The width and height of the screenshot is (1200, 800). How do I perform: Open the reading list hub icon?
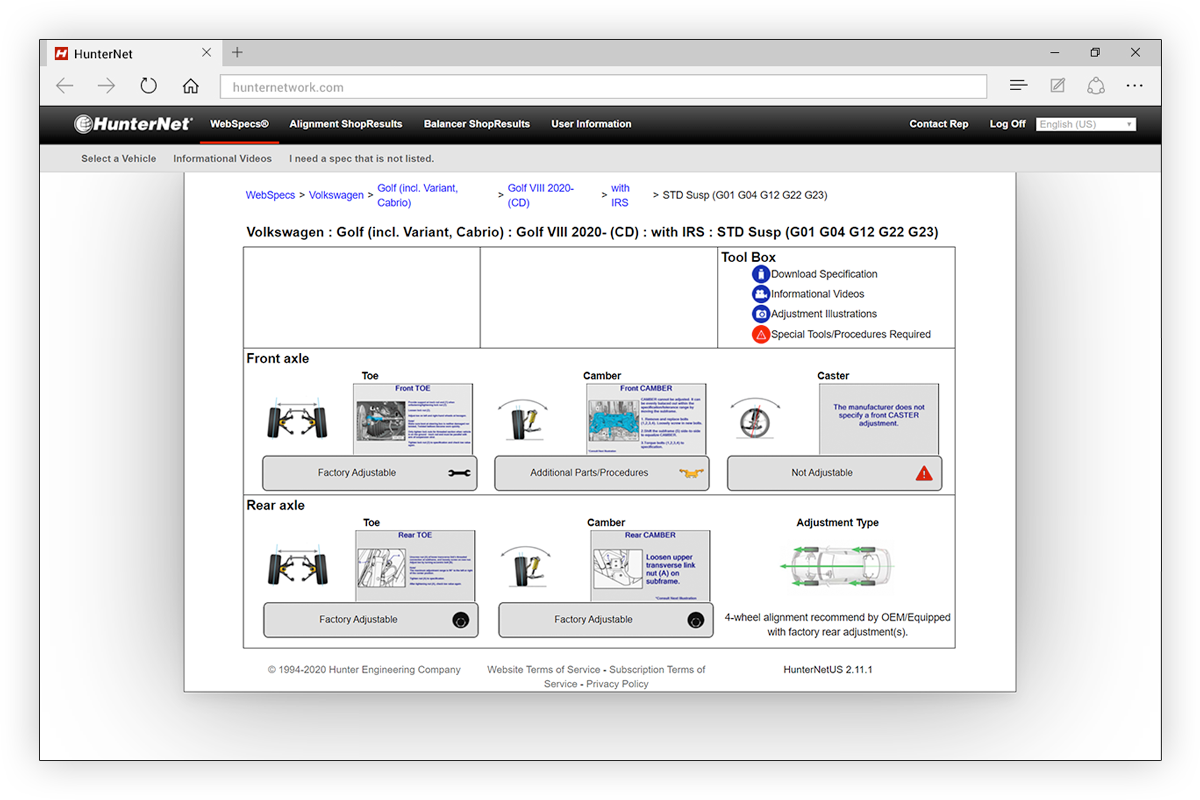tap(1018, 86)
